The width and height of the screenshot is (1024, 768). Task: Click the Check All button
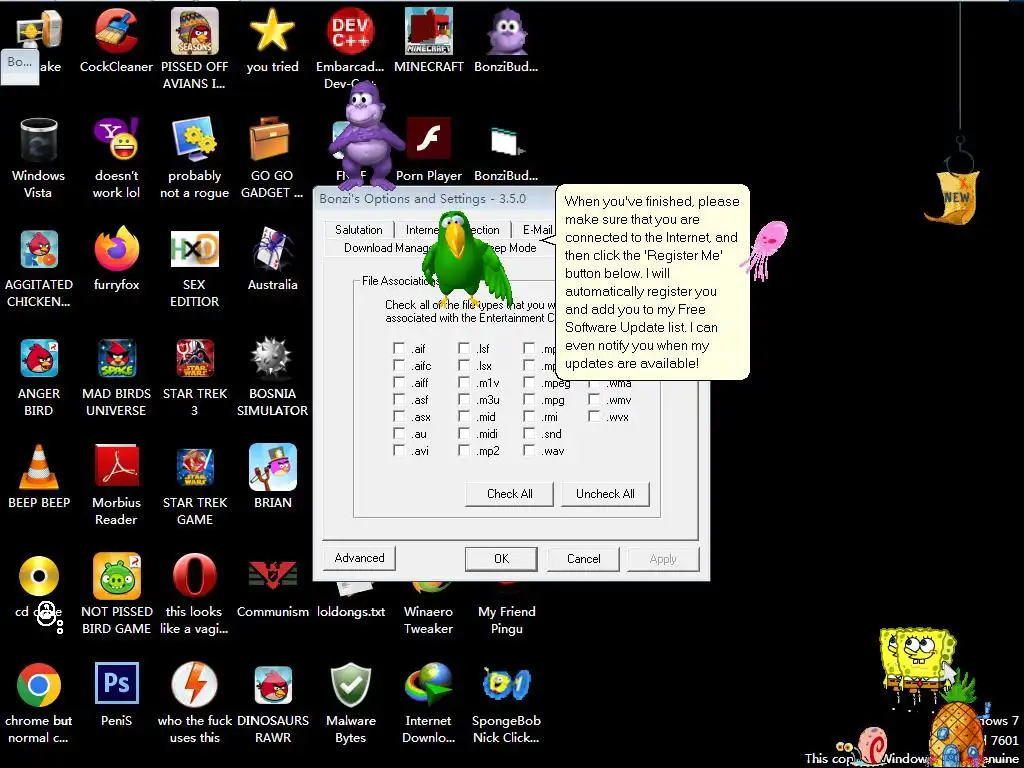pos(509,494)
